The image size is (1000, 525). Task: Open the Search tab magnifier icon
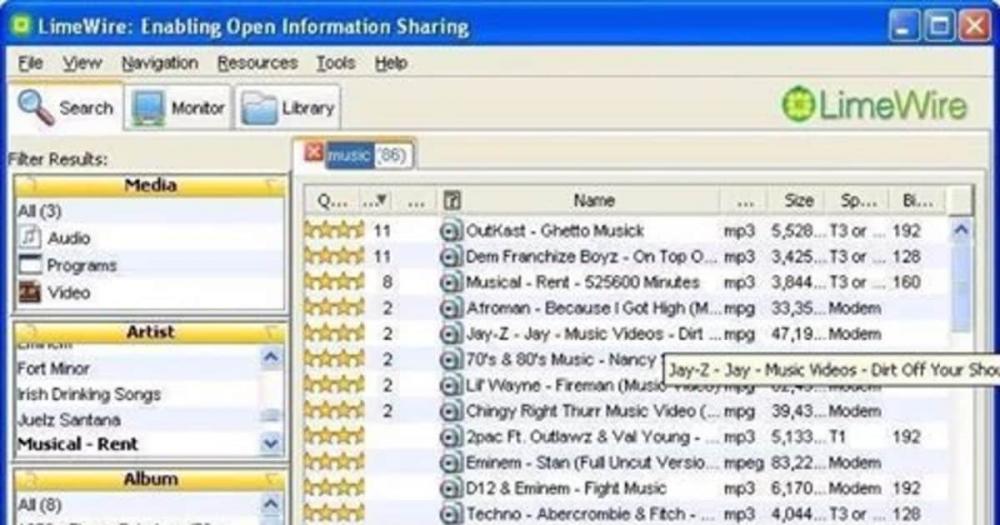(36, 107)
